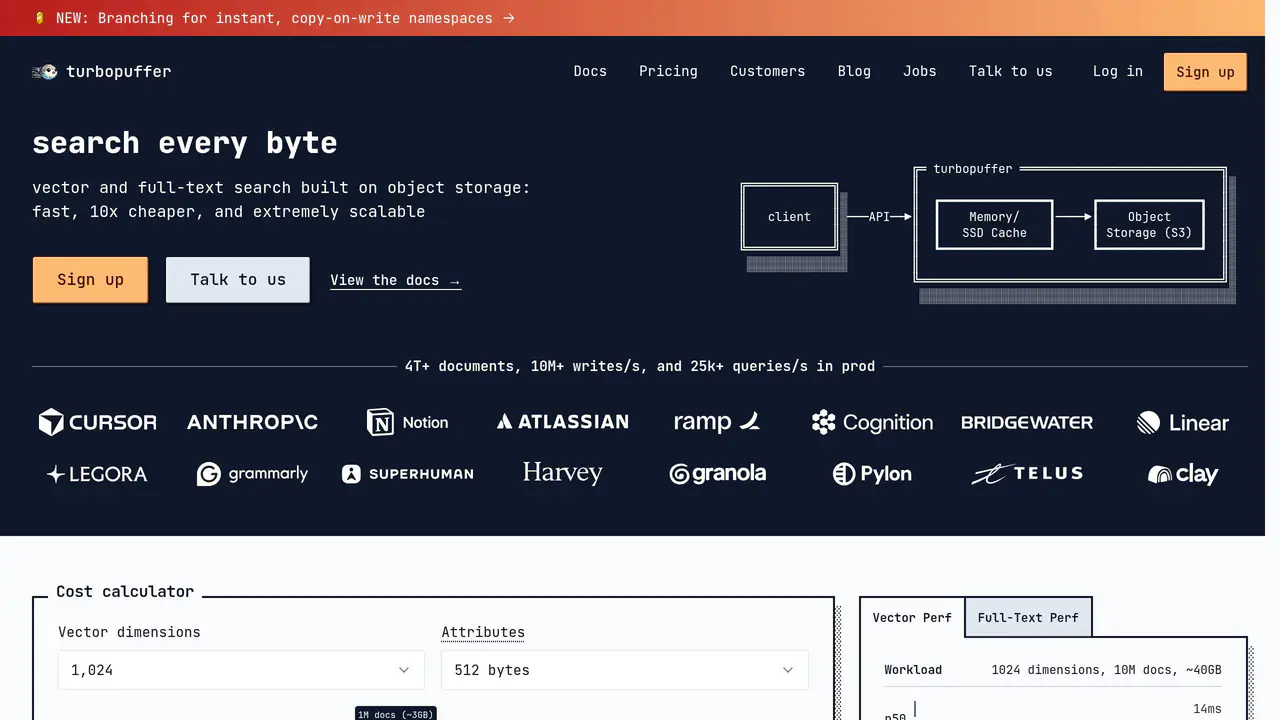This screenshot has width=1280, height=720.
Task: Click the '4T+ documents, 10M+ writes/s' stats text
Action: pos(640,366)
